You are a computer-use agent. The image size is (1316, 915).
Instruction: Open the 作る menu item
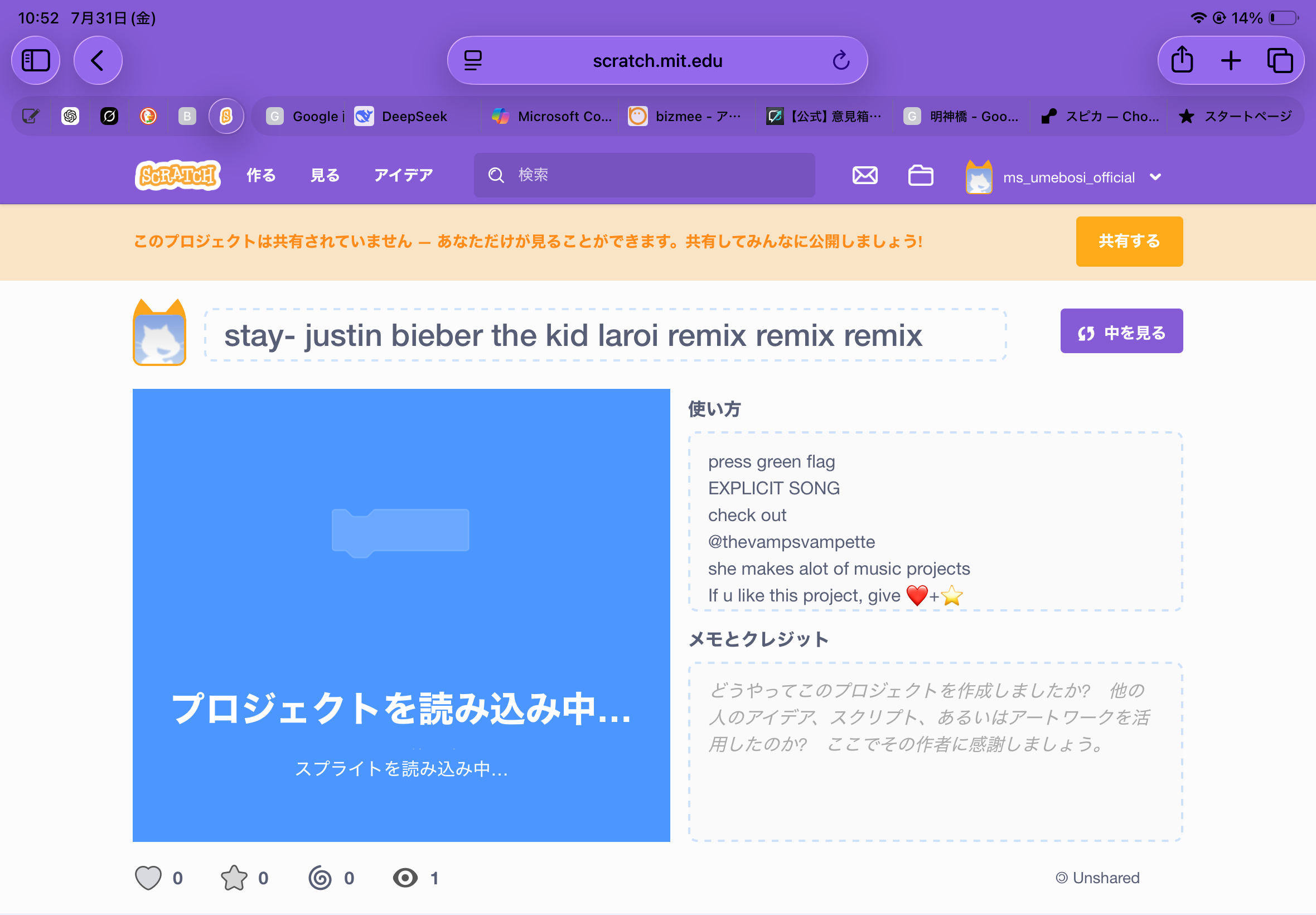click(262, 175)
